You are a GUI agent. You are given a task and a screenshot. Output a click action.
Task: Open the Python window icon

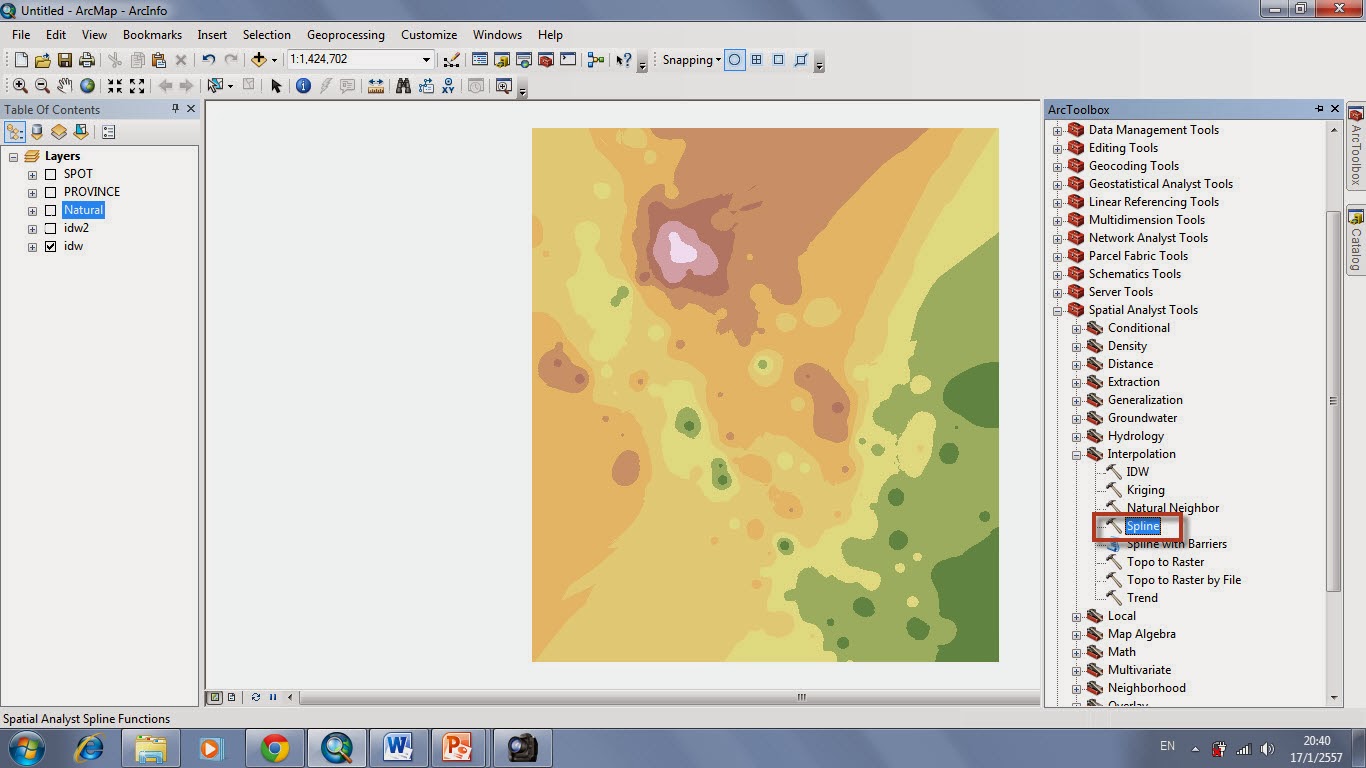tap(568, 60)
